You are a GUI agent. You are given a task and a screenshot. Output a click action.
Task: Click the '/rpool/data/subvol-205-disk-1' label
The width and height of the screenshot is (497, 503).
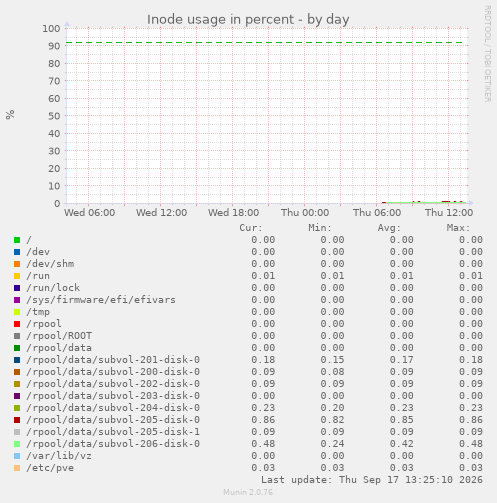[x=113, y=432]
